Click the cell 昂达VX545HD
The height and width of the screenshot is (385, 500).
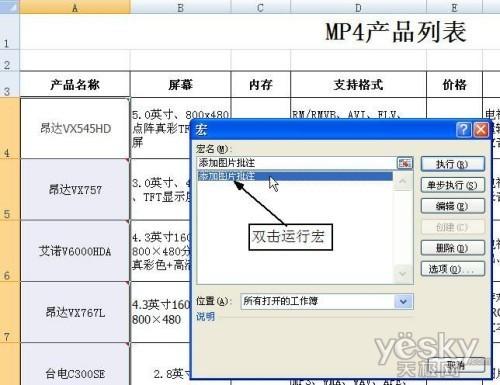click(75, 128)
